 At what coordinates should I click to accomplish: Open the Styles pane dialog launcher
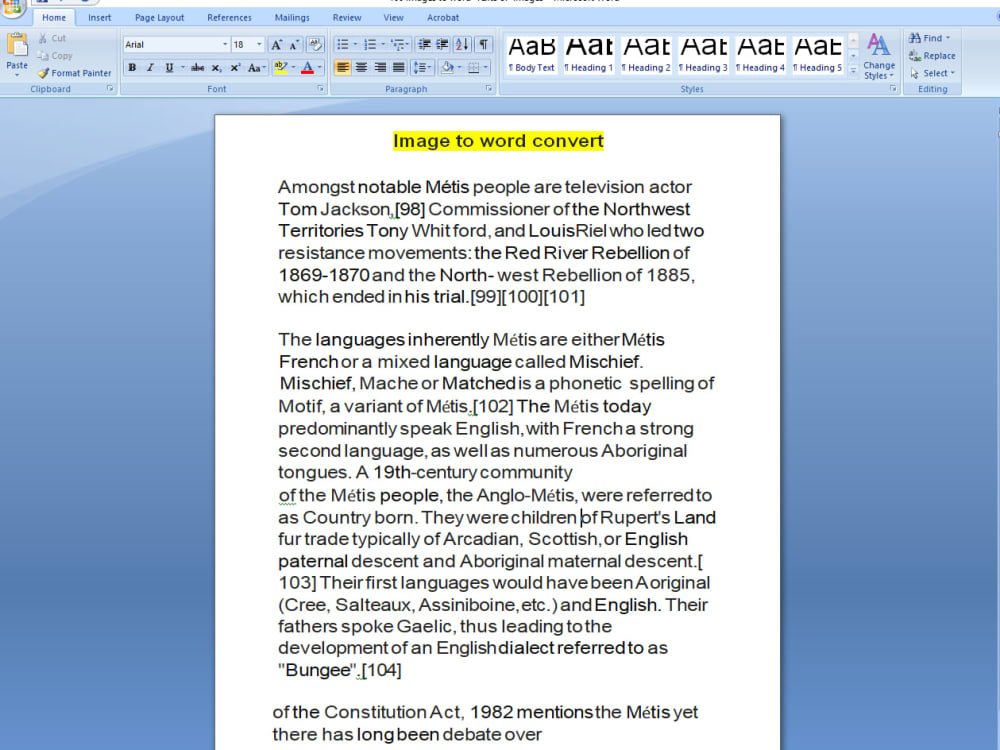coord(893,89)
